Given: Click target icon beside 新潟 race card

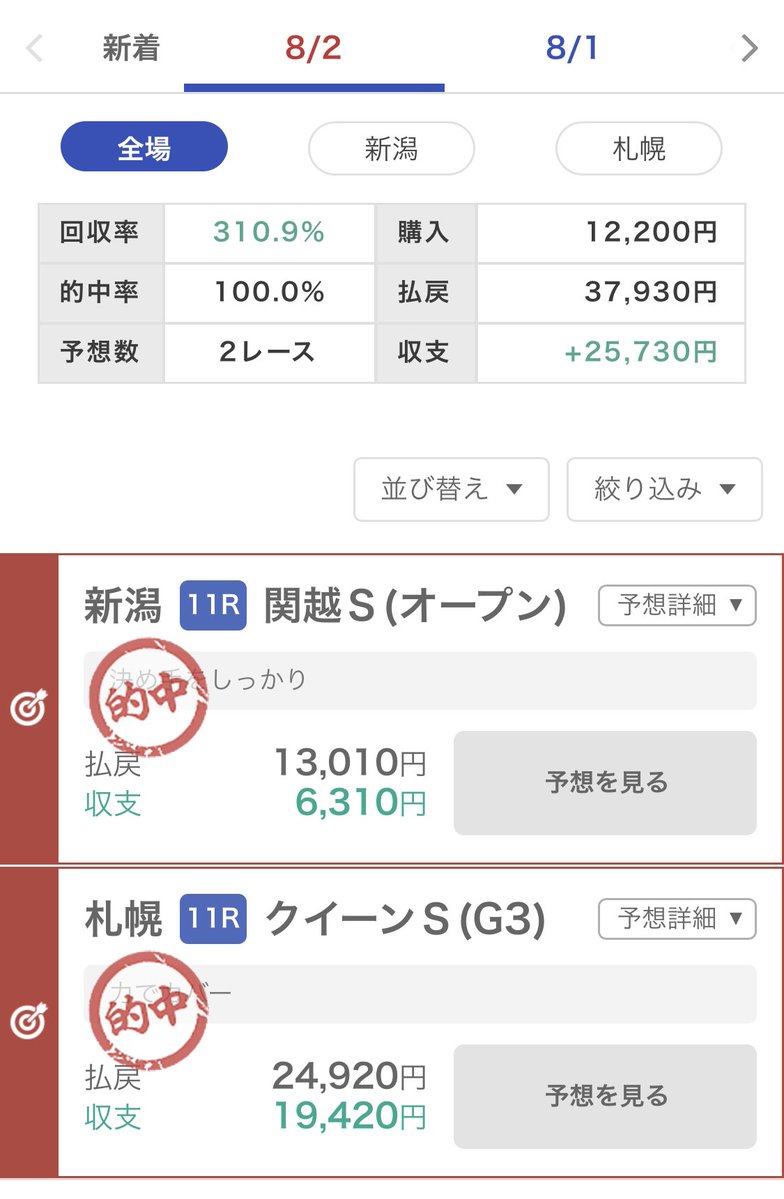Looking at the screenshot, I should [x=28, y=709].
